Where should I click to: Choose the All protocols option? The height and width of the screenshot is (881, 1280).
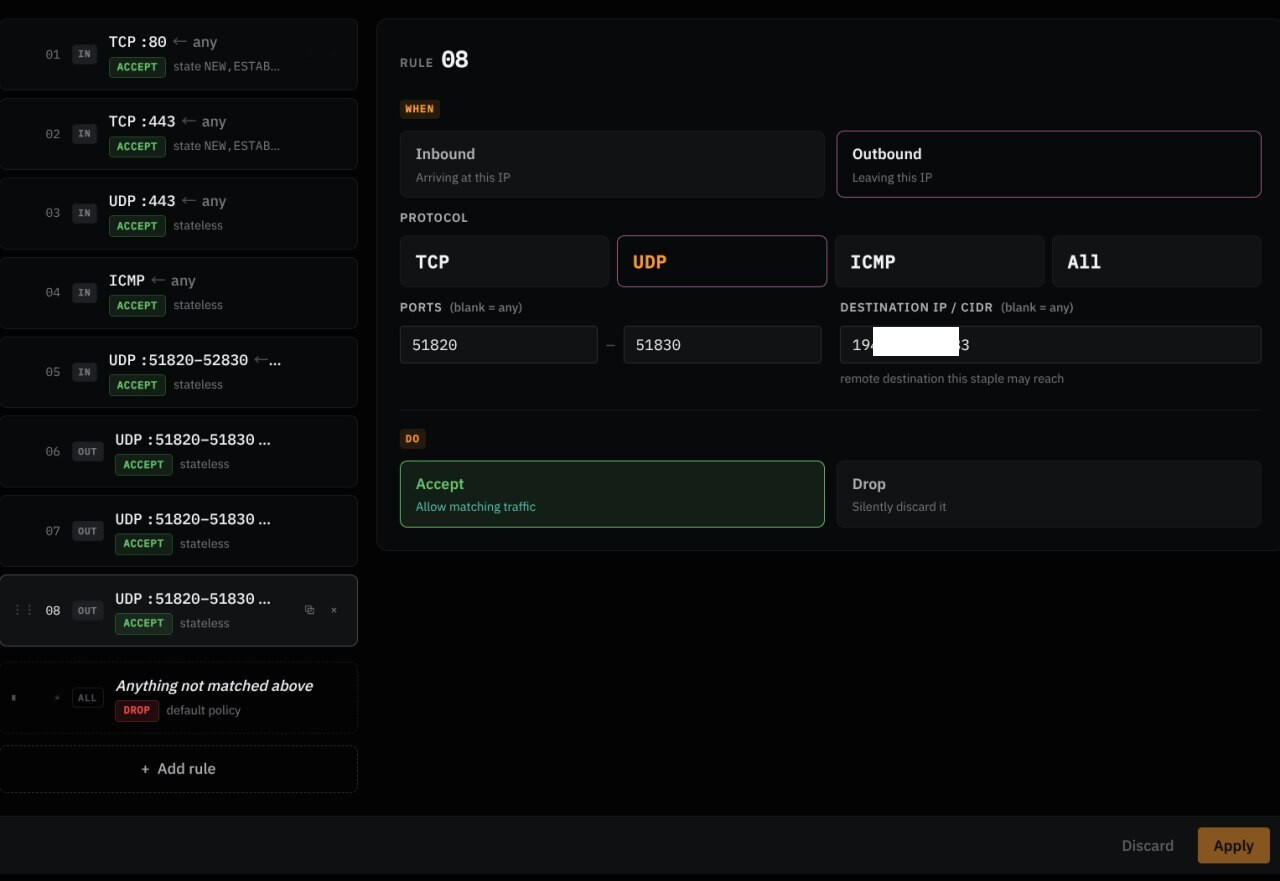click(1157, 262)
